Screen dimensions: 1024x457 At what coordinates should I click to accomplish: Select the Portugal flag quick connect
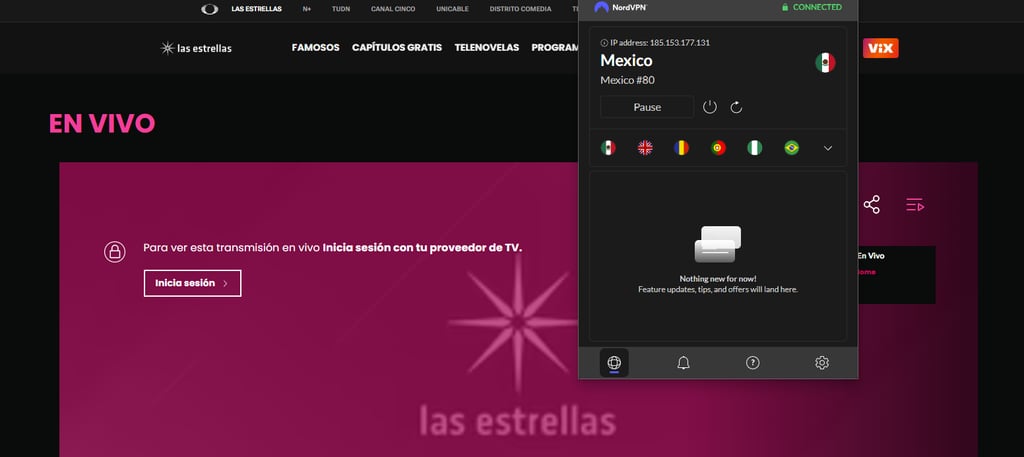coord(718,148)
